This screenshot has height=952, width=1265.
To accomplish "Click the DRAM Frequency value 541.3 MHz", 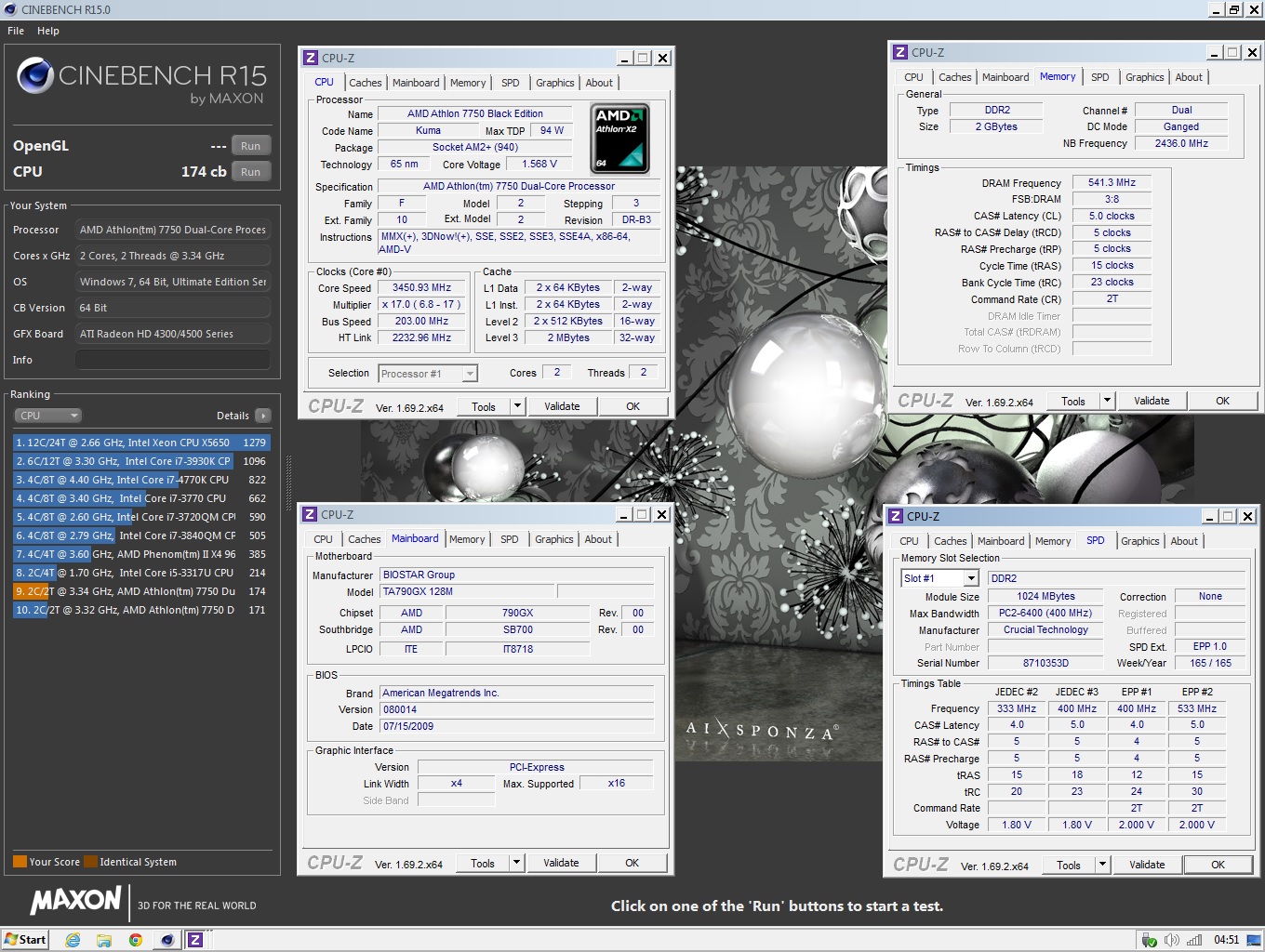I will (1112, 183).
